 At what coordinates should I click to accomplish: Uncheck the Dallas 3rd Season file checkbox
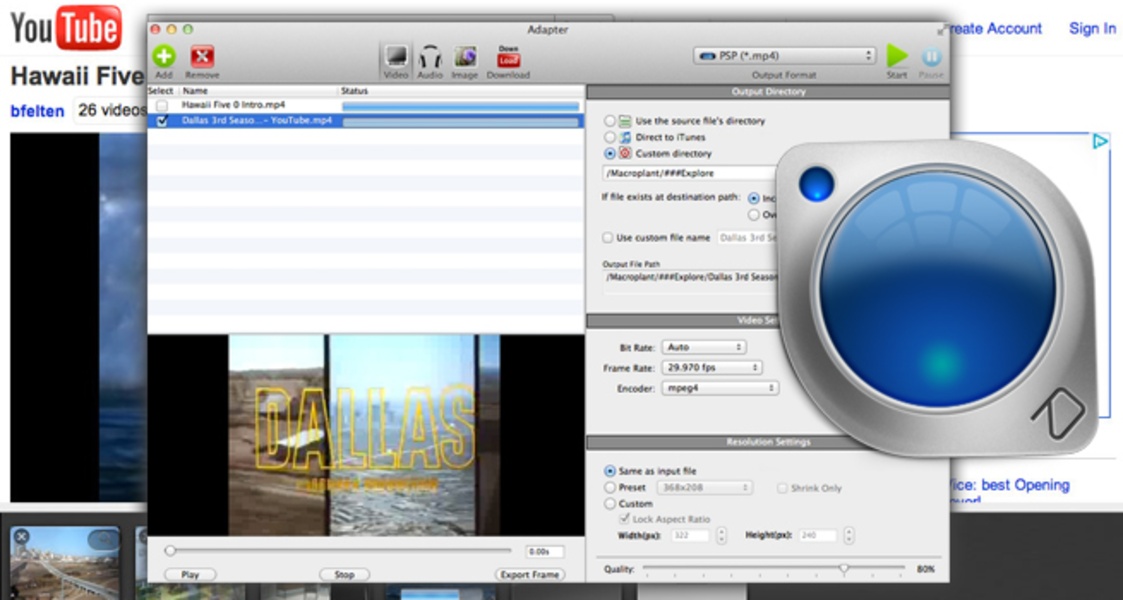[x=162, y=121]
